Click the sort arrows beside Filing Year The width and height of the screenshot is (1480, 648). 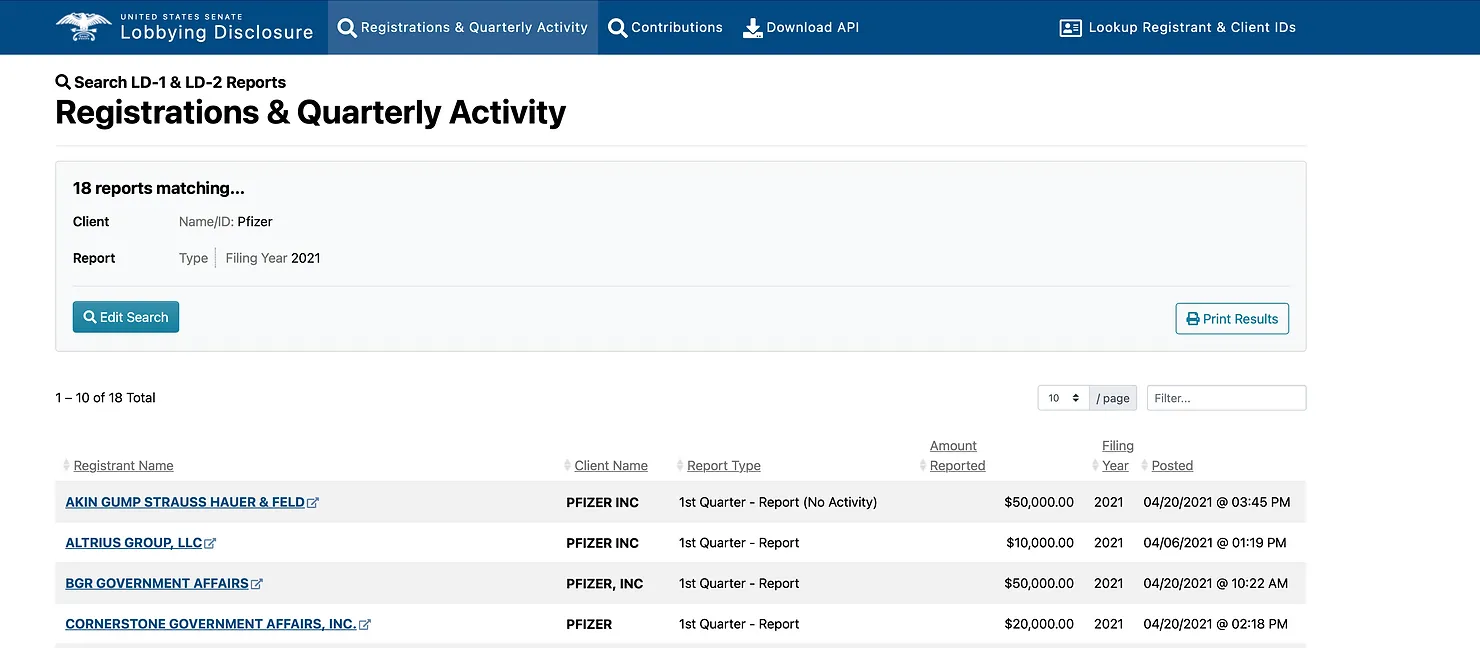[x=1095, y=466]
